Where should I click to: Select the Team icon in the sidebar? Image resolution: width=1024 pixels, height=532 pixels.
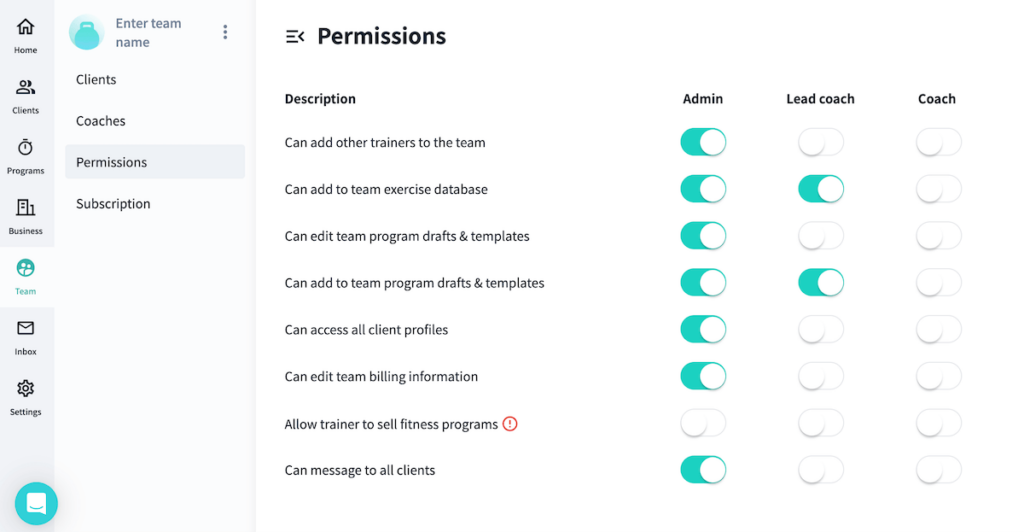[25, 268]
